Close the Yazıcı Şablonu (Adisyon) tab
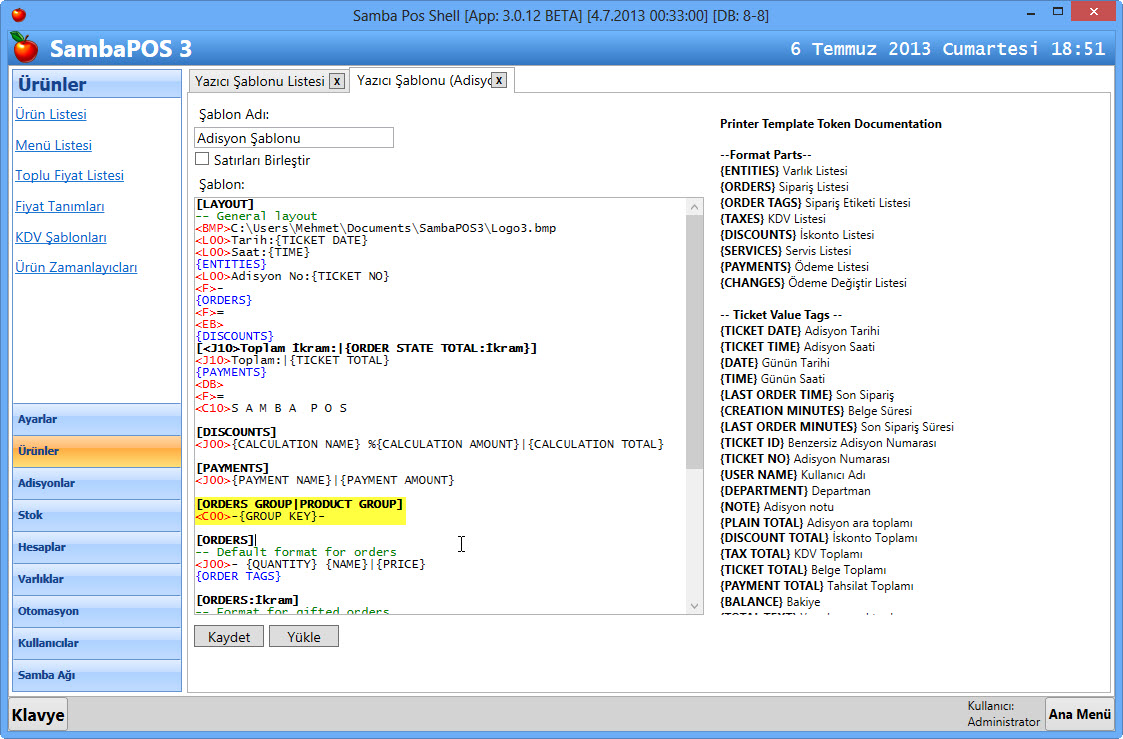The height and width of the screenshot is (739, 1123). tap(499, 80)
